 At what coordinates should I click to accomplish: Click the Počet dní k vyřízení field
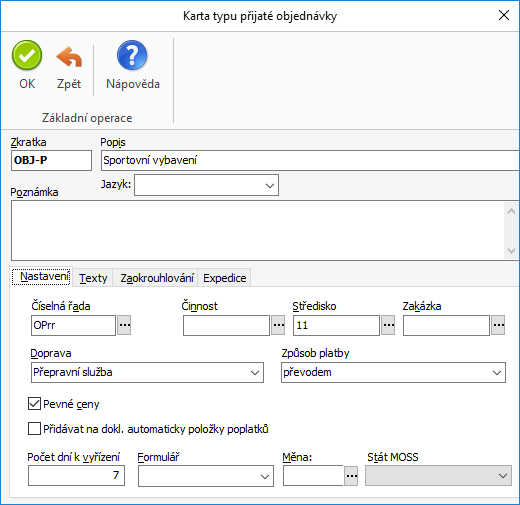(76, 475)
